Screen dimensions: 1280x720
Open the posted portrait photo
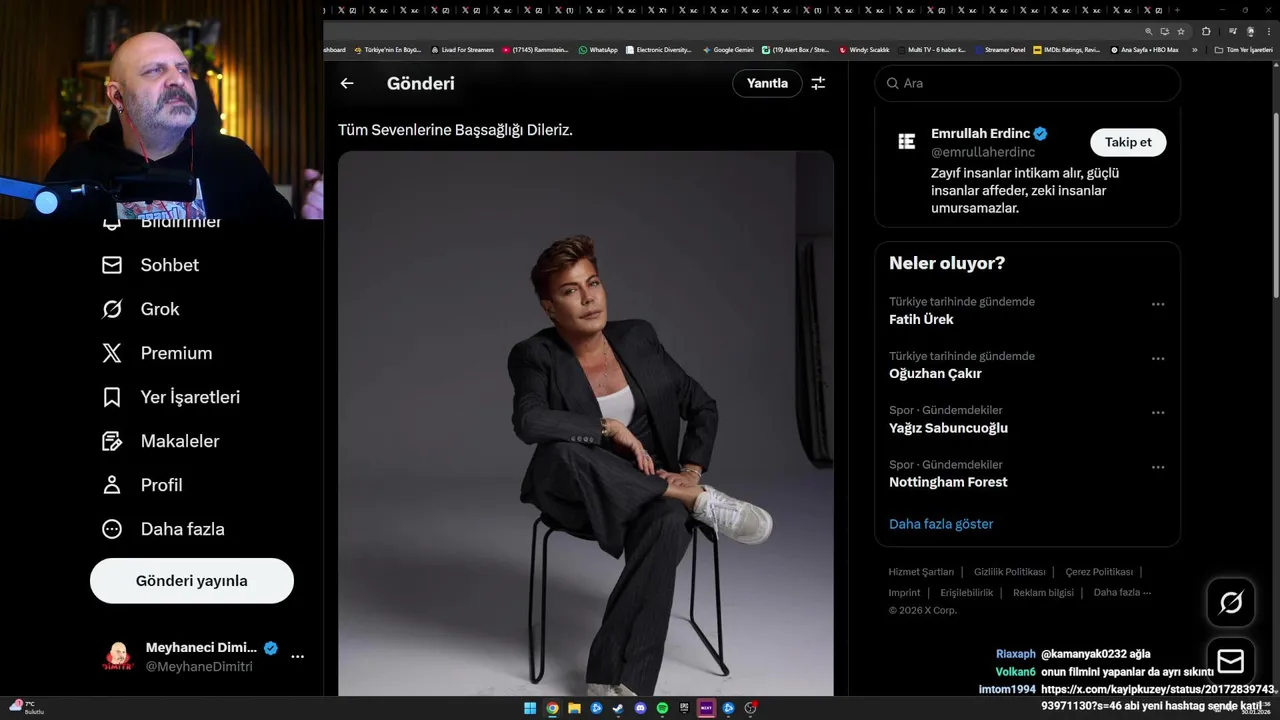585,423
